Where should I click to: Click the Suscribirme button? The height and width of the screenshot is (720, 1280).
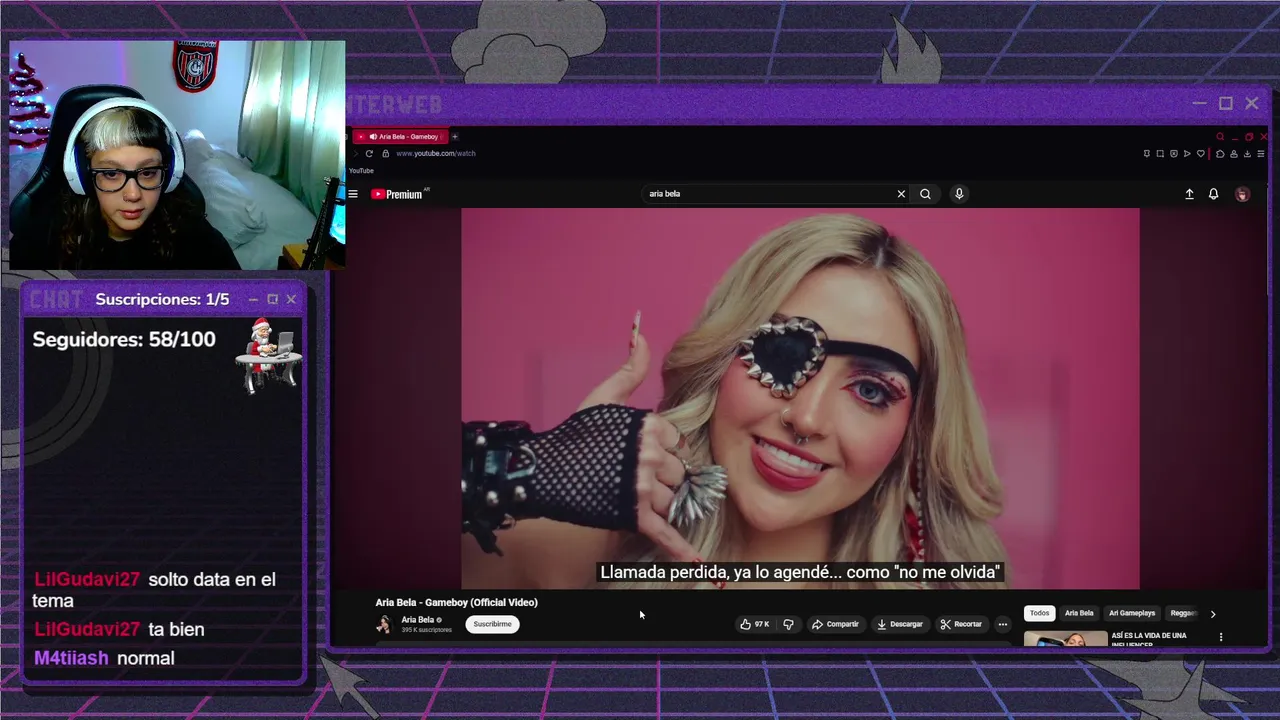click(492, 624)
